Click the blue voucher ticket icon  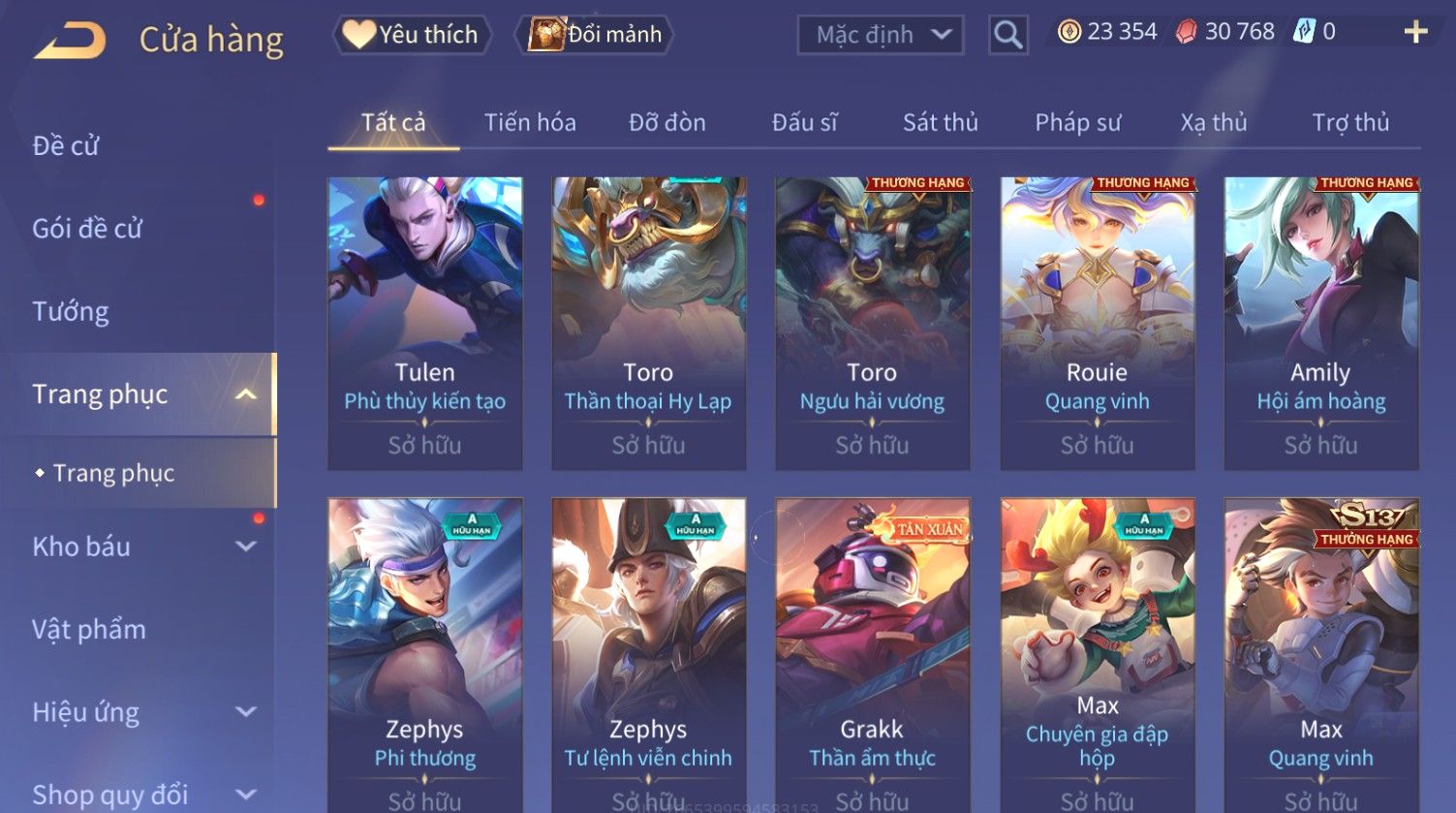pyautogui.click(x=1304, y=32)
